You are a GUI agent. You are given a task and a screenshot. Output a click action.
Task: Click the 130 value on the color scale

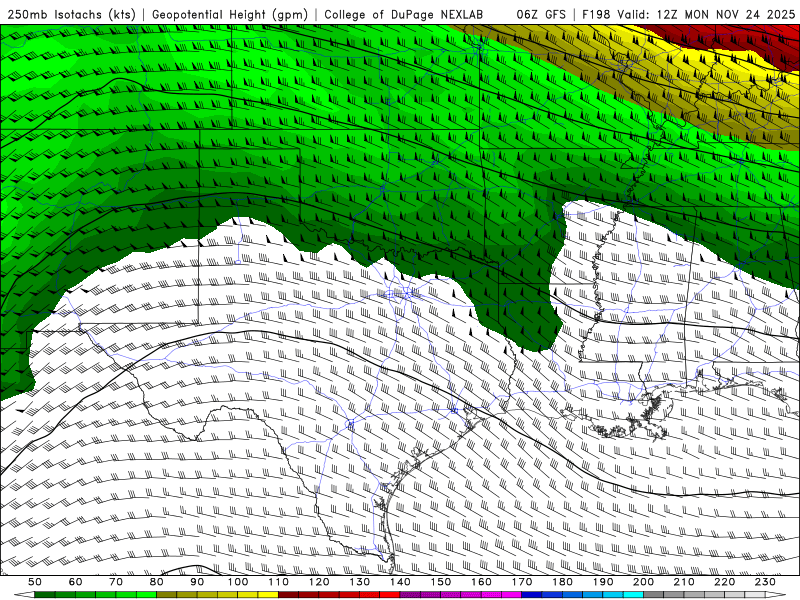360,582
